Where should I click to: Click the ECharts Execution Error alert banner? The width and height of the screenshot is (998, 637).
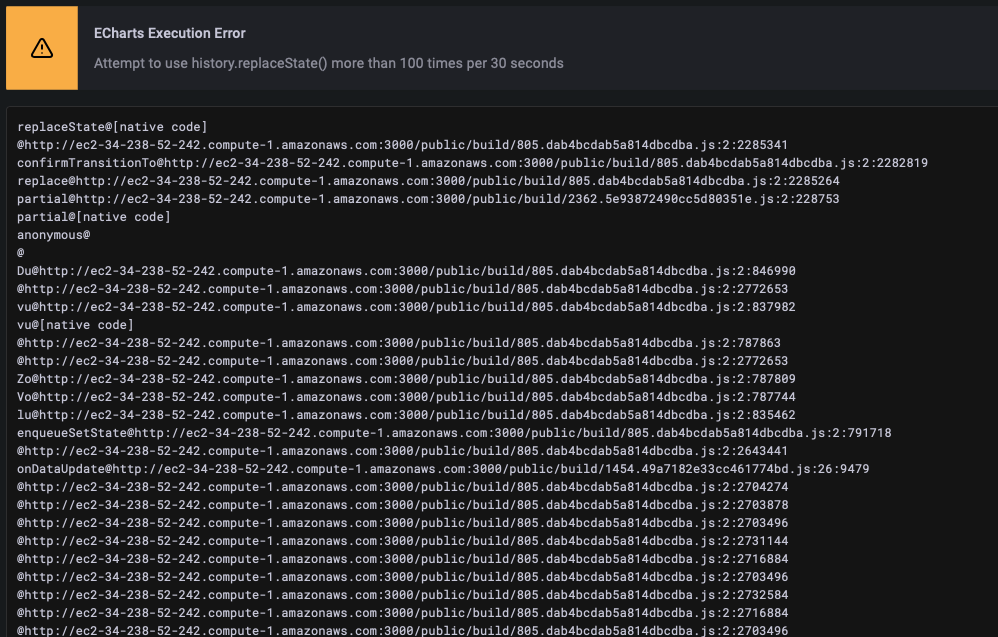point(500,46)
